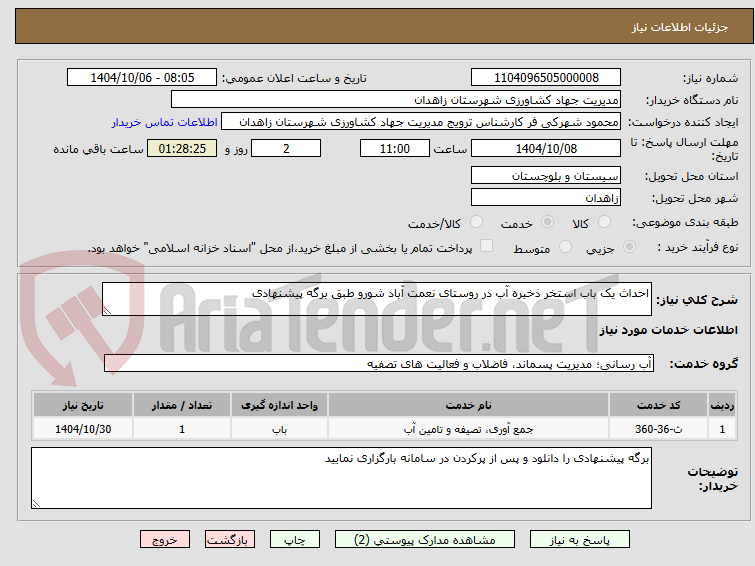Viewport: 755px width, 566px height.
Task: Select the کالا radio button
Action: coord(604,222)
